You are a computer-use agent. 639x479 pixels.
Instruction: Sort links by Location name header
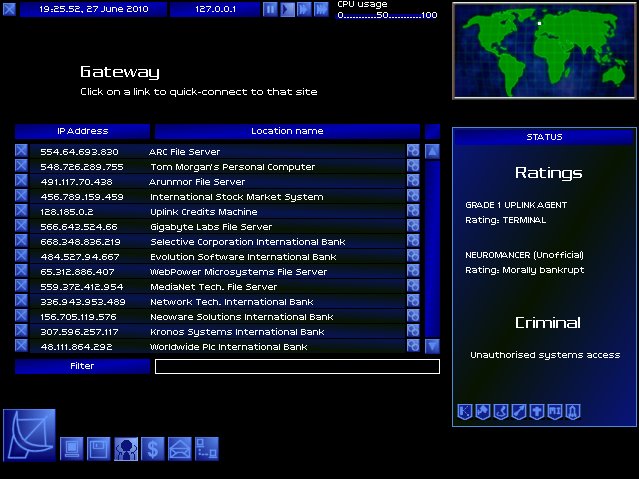[287, 131]
